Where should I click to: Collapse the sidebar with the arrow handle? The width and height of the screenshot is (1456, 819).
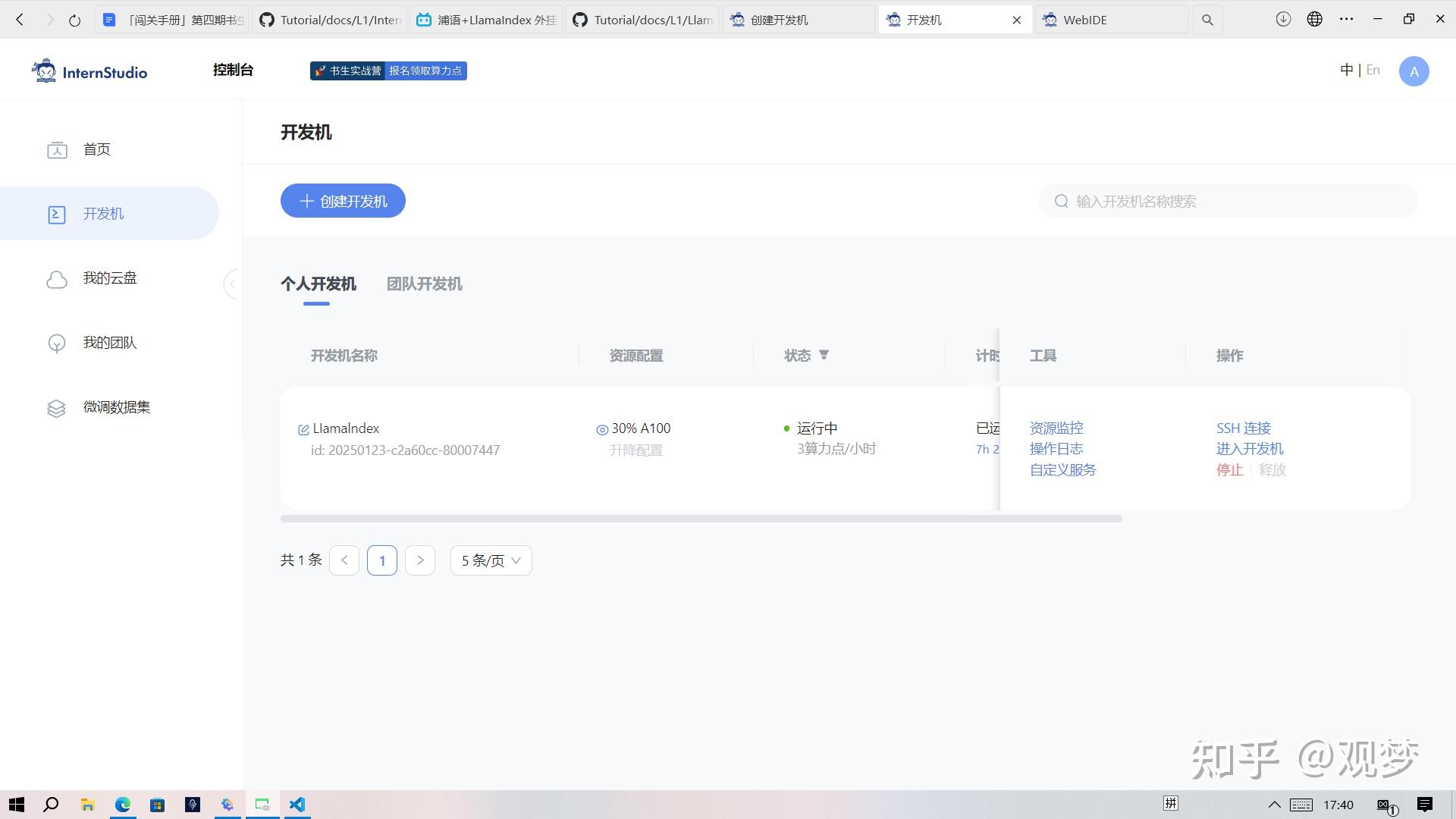pyautogui.click(x=232, y=284)
